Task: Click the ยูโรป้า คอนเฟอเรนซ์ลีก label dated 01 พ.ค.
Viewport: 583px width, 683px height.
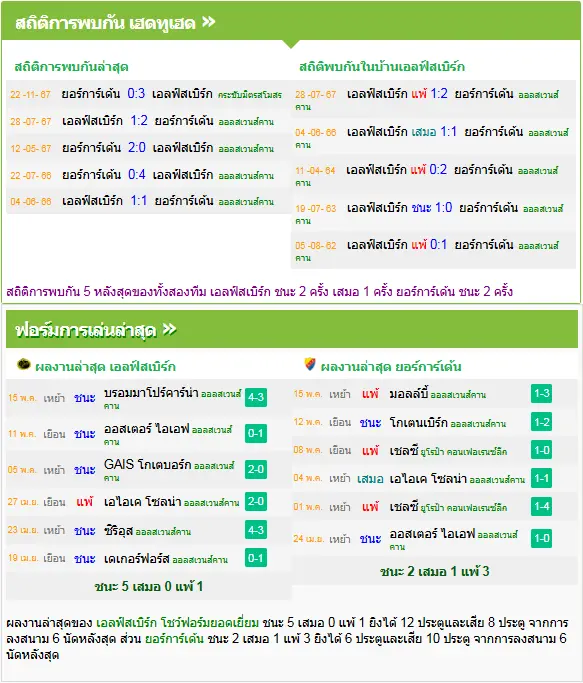Action: [464, 508]
